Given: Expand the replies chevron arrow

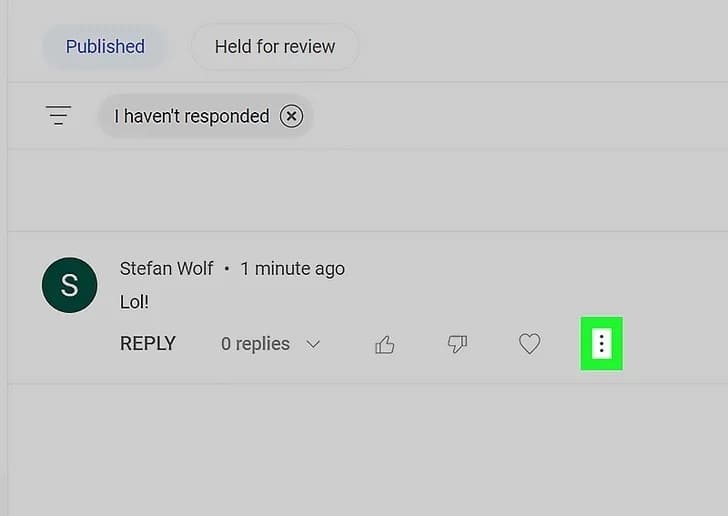Looking at the screenshot, I should pos(313,344).
